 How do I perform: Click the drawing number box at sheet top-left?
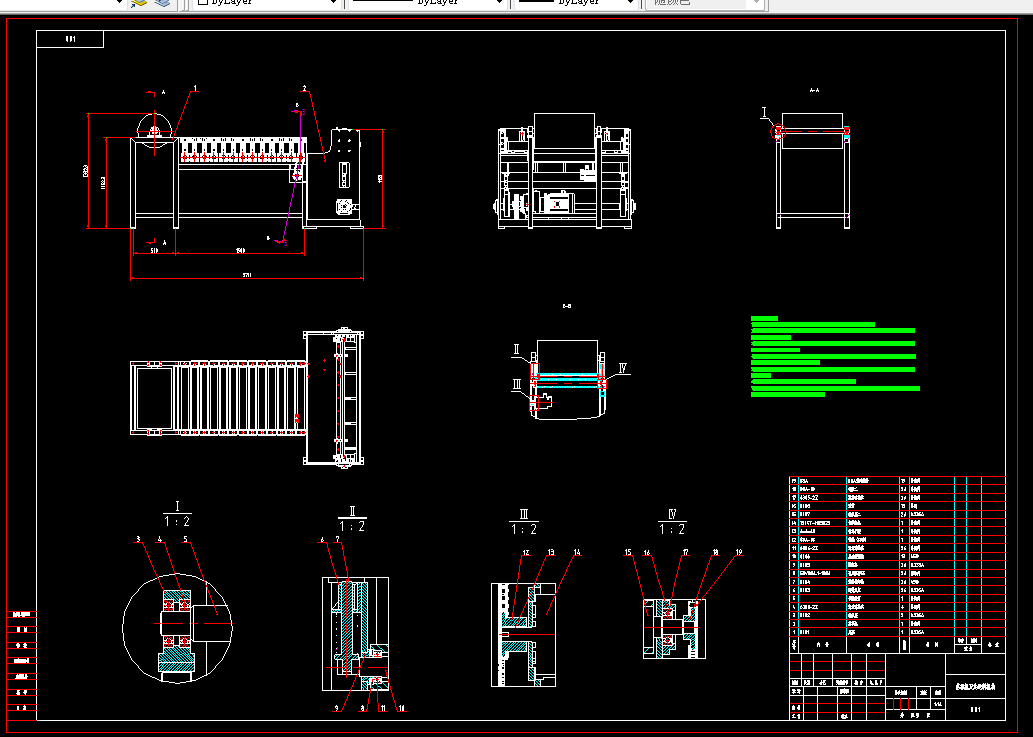(x=70, y=39)
